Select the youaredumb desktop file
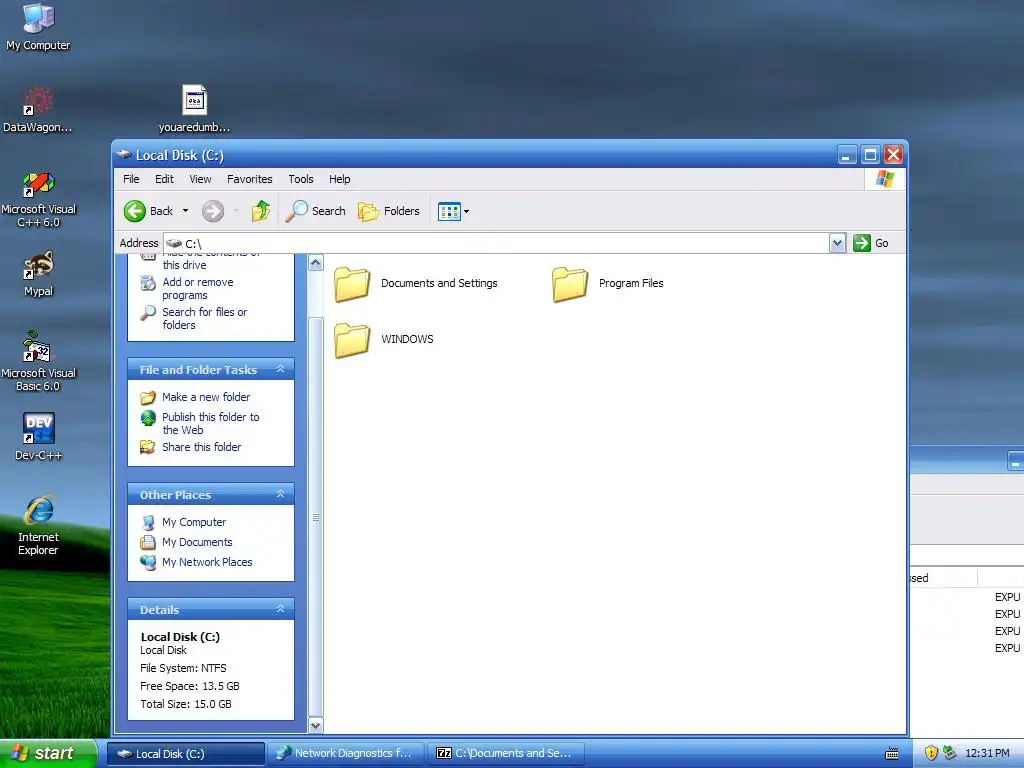The image size is (1024, 768). (194, 109)
